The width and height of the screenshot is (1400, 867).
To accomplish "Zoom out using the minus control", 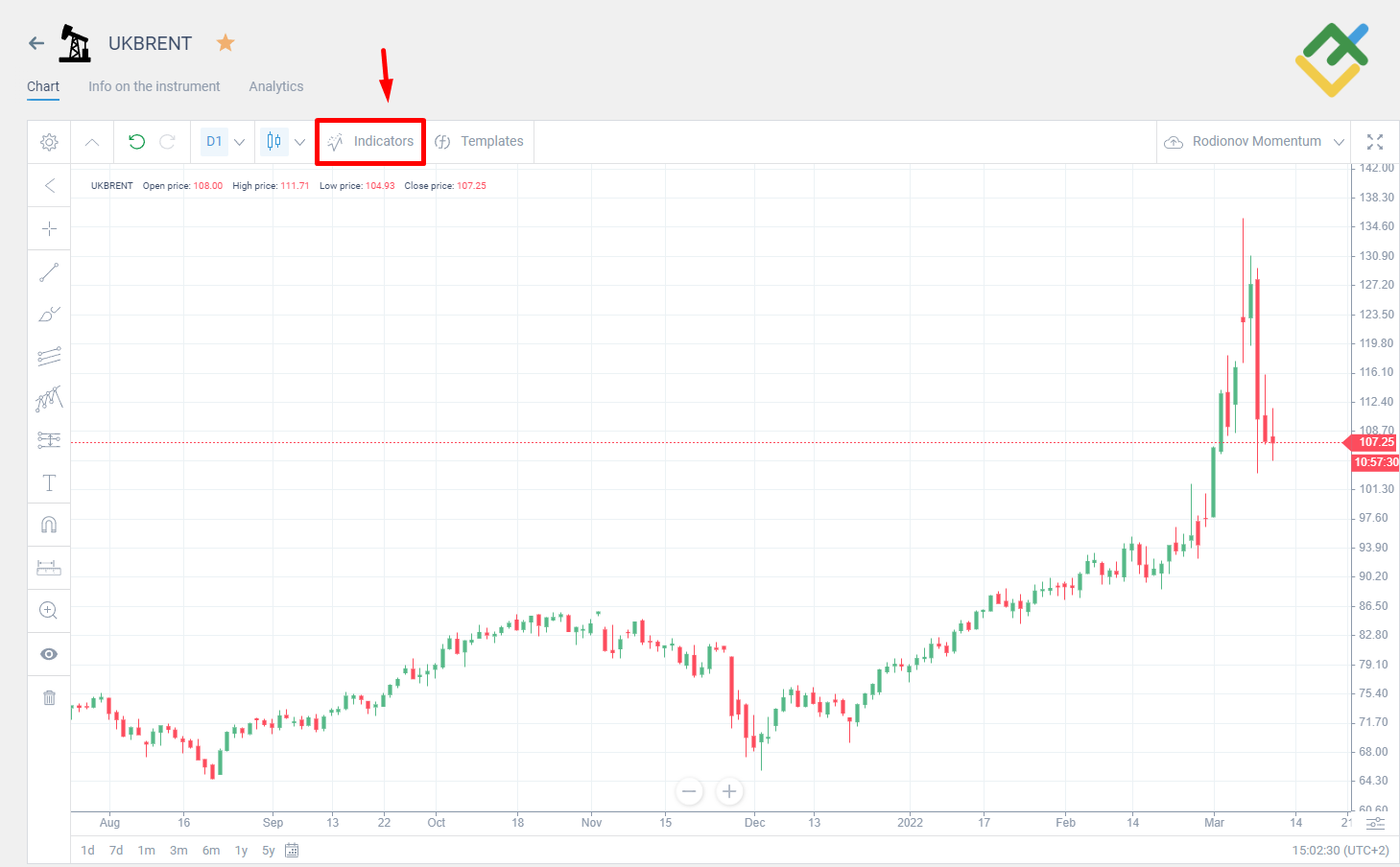I will [x=689, y=791].
